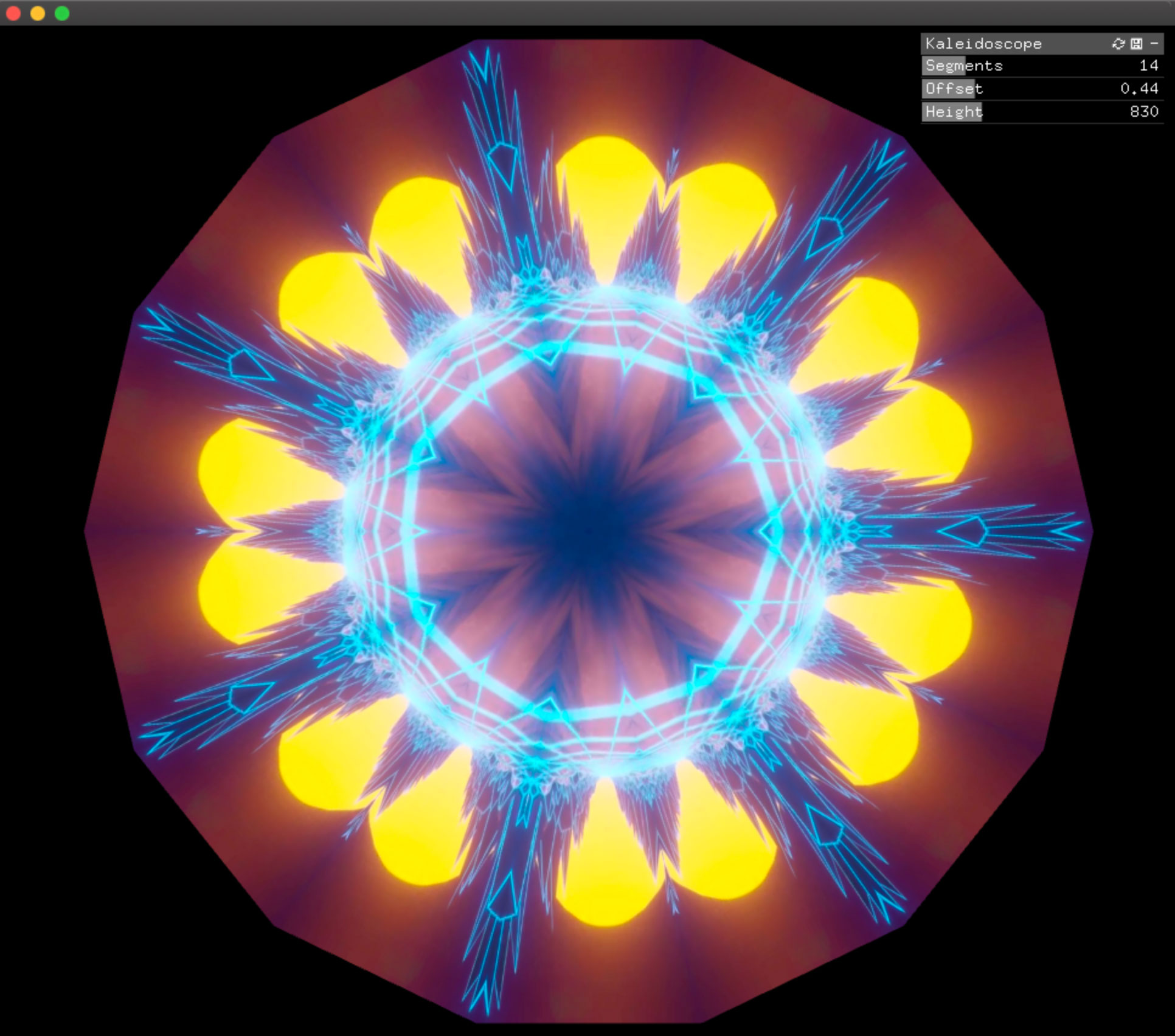Minimize the window with the yellow button

38,13
